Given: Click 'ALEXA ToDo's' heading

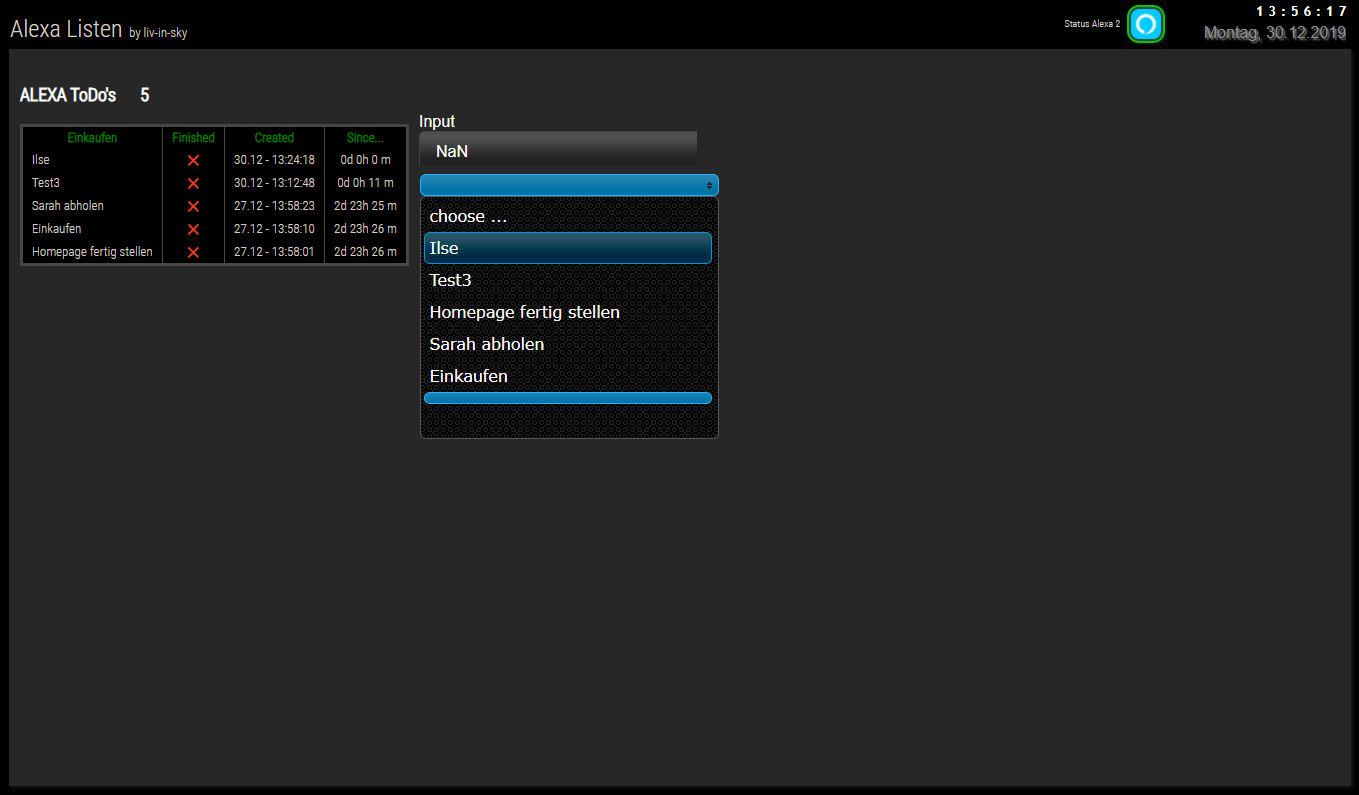Looking at the screenshot, I should click(x=68, y=96).
